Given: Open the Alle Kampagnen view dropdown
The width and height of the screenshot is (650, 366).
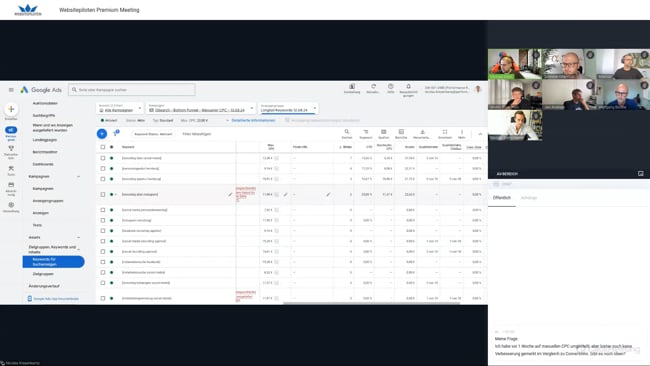Looking at the screenshot, I should (x=120, y=109).
